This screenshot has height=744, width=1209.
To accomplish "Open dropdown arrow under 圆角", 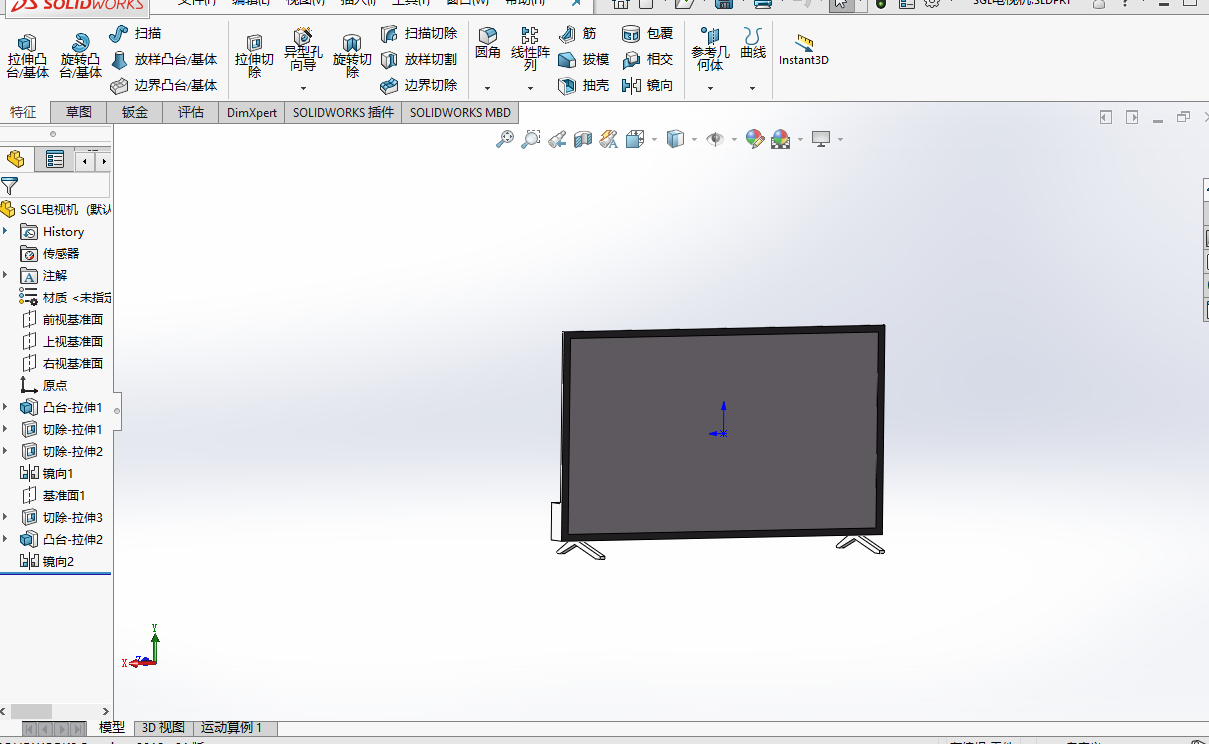I will click(x=487, y=88).
